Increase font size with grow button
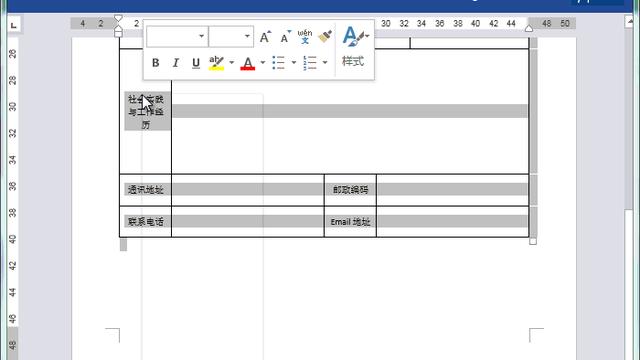The width and height of the screenshot is (640, 360). coord(265,37)
